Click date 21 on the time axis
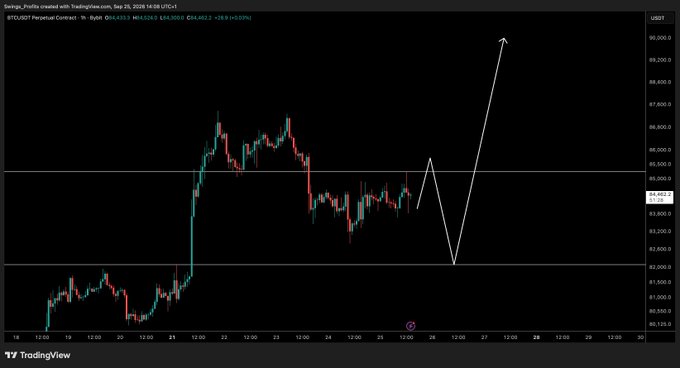The height and width of the screenshot is (368, 680). (x=172, y=337)
